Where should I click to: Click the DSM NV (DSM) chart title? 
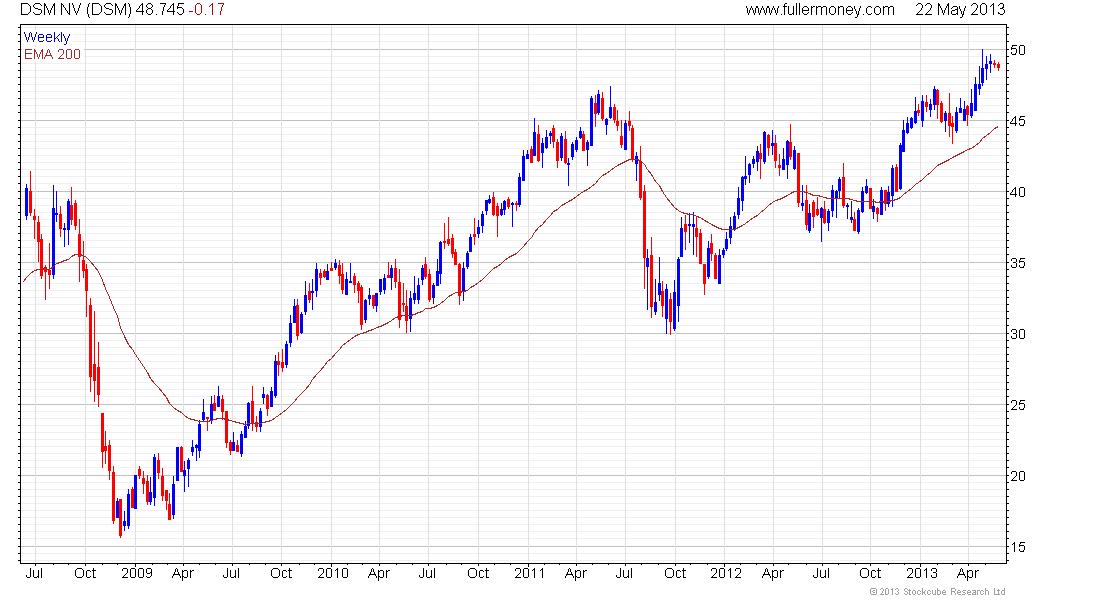click(76, 10)
